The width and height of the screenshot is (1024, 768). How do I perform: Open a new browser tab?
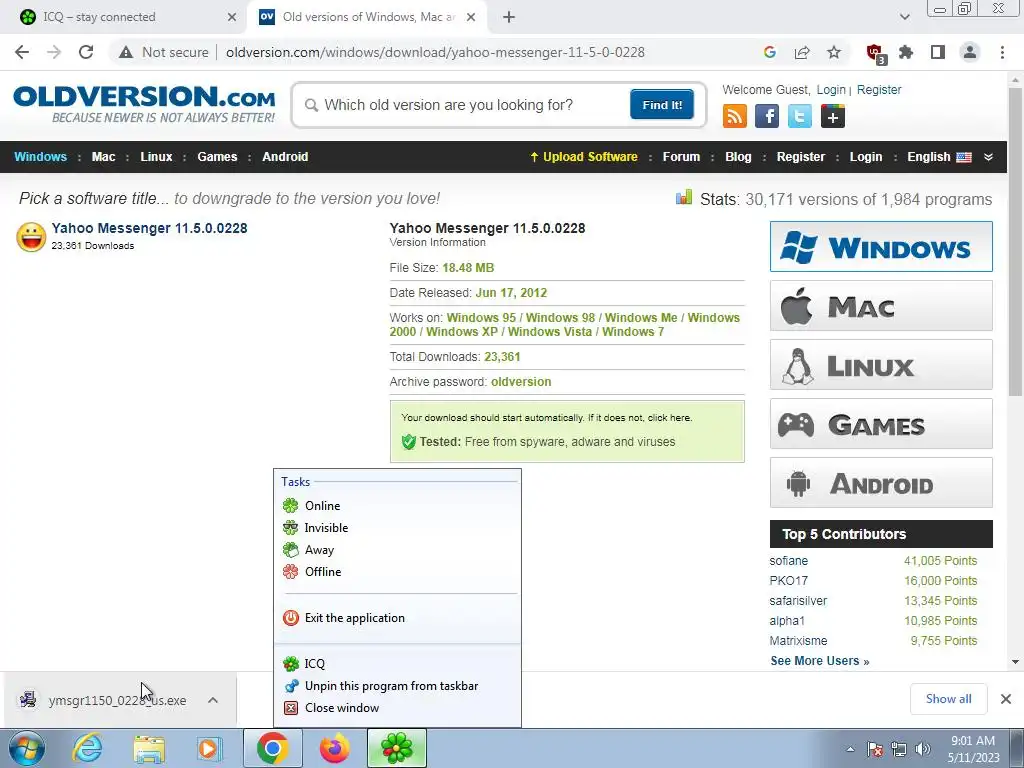pos(509,17)
